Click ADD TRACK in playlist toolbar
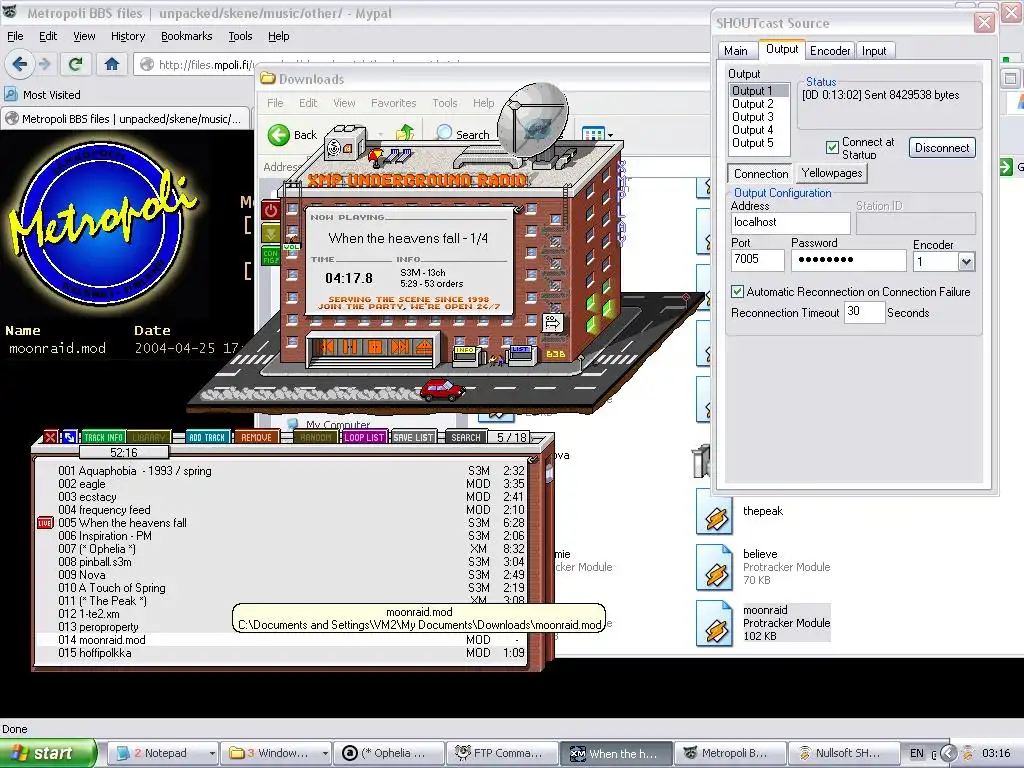 [x=206, y=438]
